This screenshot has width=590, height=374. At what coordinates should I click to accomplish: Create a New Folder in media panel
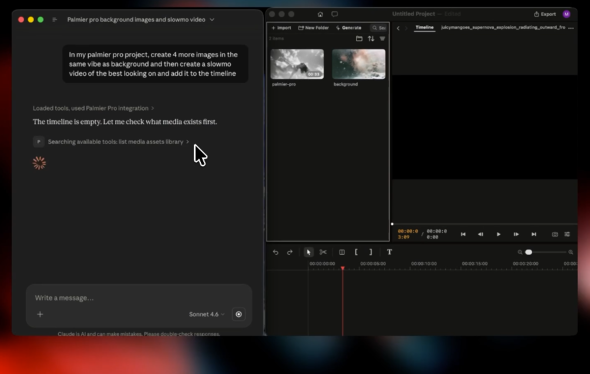click(x=313, y=28)
